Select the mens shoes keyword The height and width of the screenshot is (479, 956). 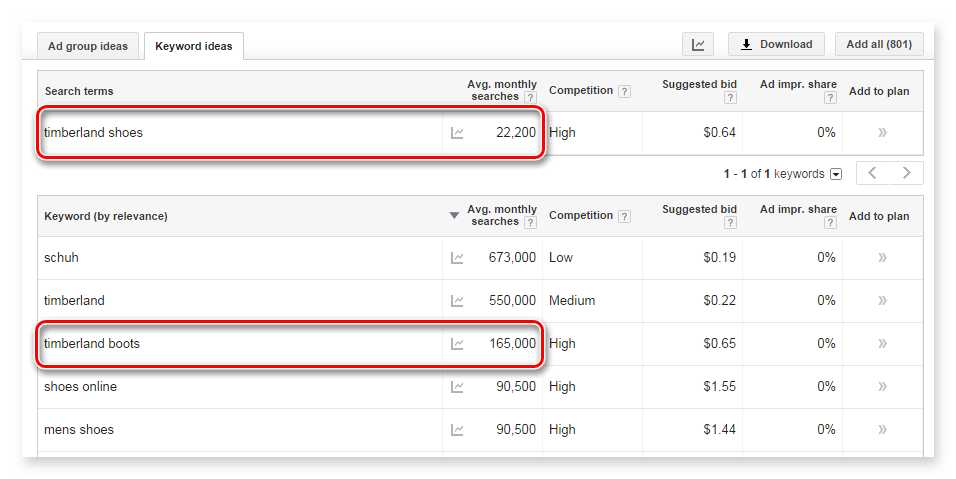(x=79, y=430)
